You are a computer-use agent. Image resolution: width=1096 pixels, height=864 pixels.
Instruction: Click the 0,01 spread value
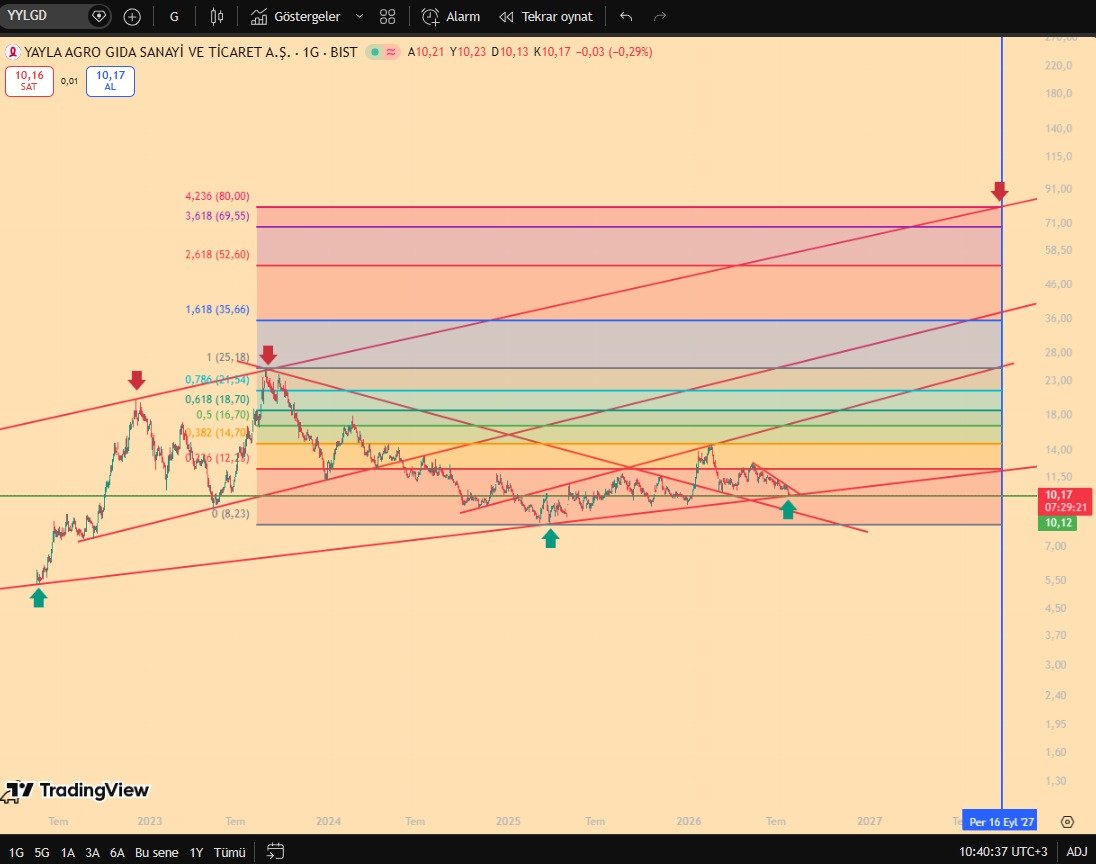click(69, 81)
